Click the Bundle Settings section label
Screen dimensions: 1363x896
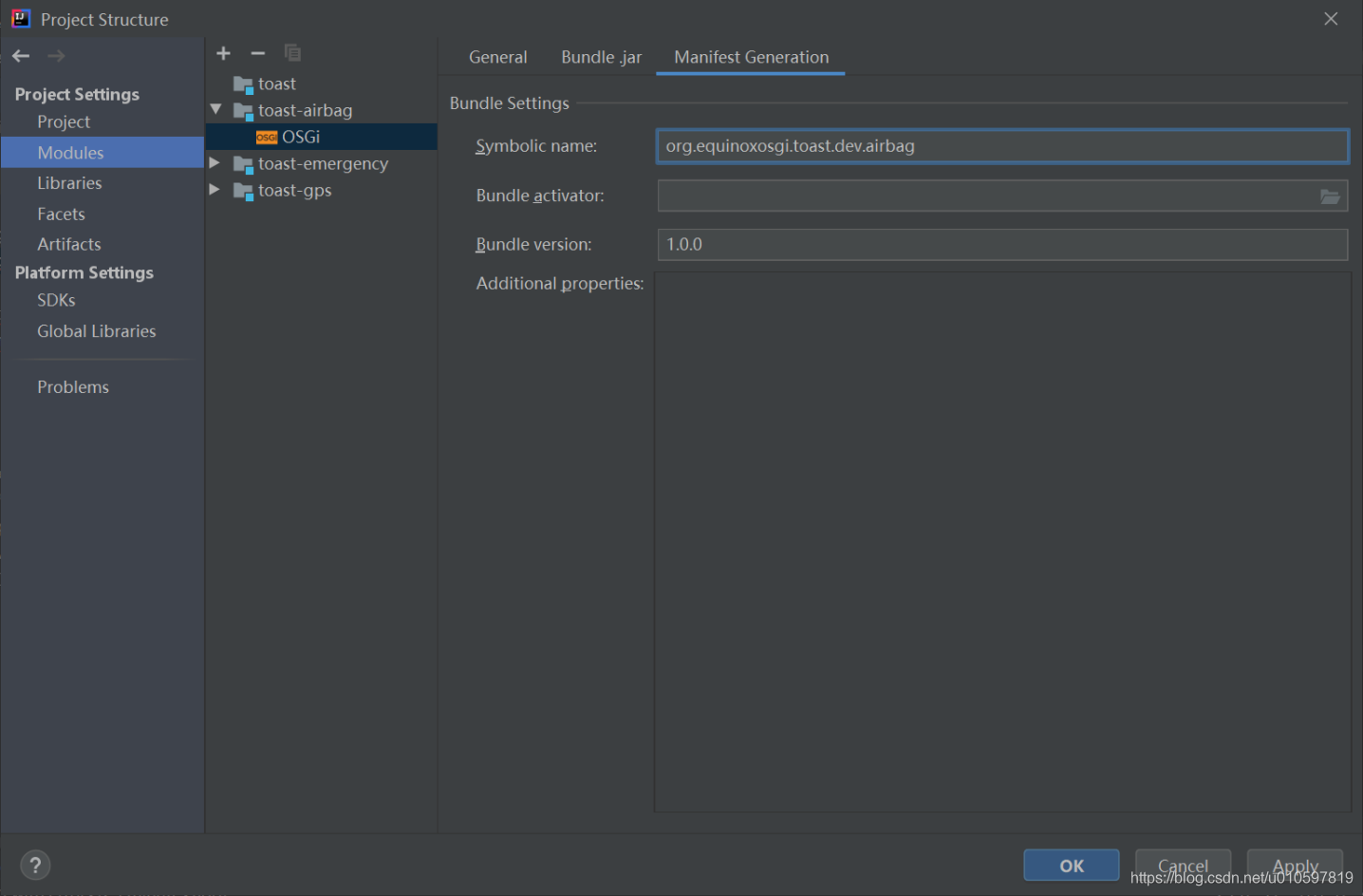coord(509,103)
